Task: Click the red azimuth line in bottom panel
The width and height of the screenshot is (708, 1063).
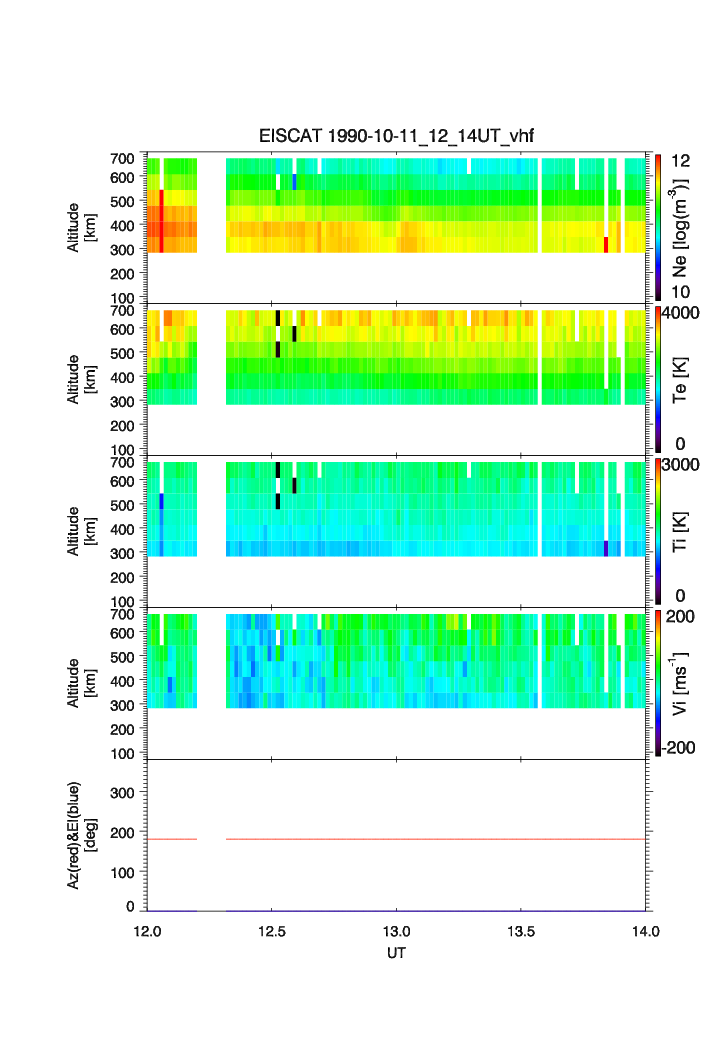Action: coord(397,839)
